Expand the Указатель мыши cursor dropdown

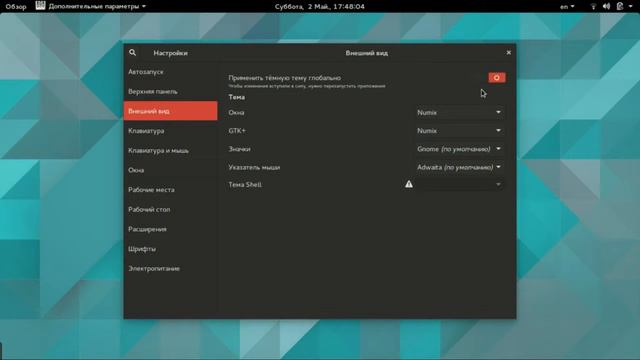[x=459, y=167]
